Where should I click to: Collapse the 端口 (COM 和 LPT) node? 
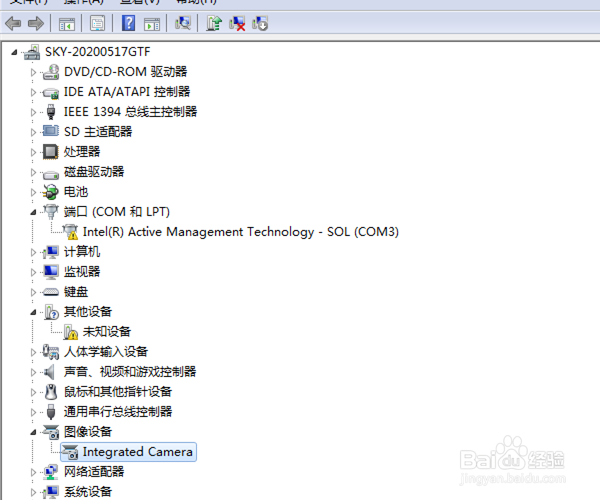pyautogui.click(x=33, y=212)
